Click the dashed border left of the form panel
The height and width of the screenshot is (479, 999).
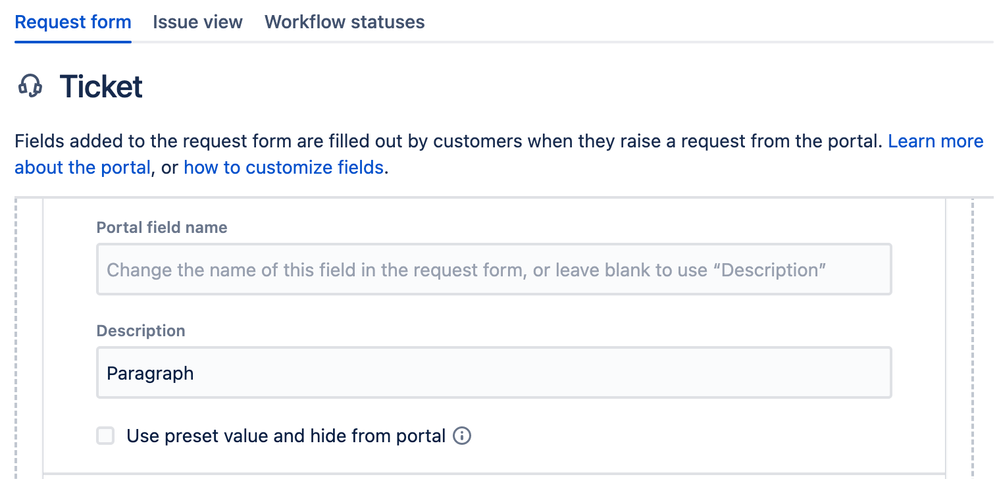tap(18, 340)
